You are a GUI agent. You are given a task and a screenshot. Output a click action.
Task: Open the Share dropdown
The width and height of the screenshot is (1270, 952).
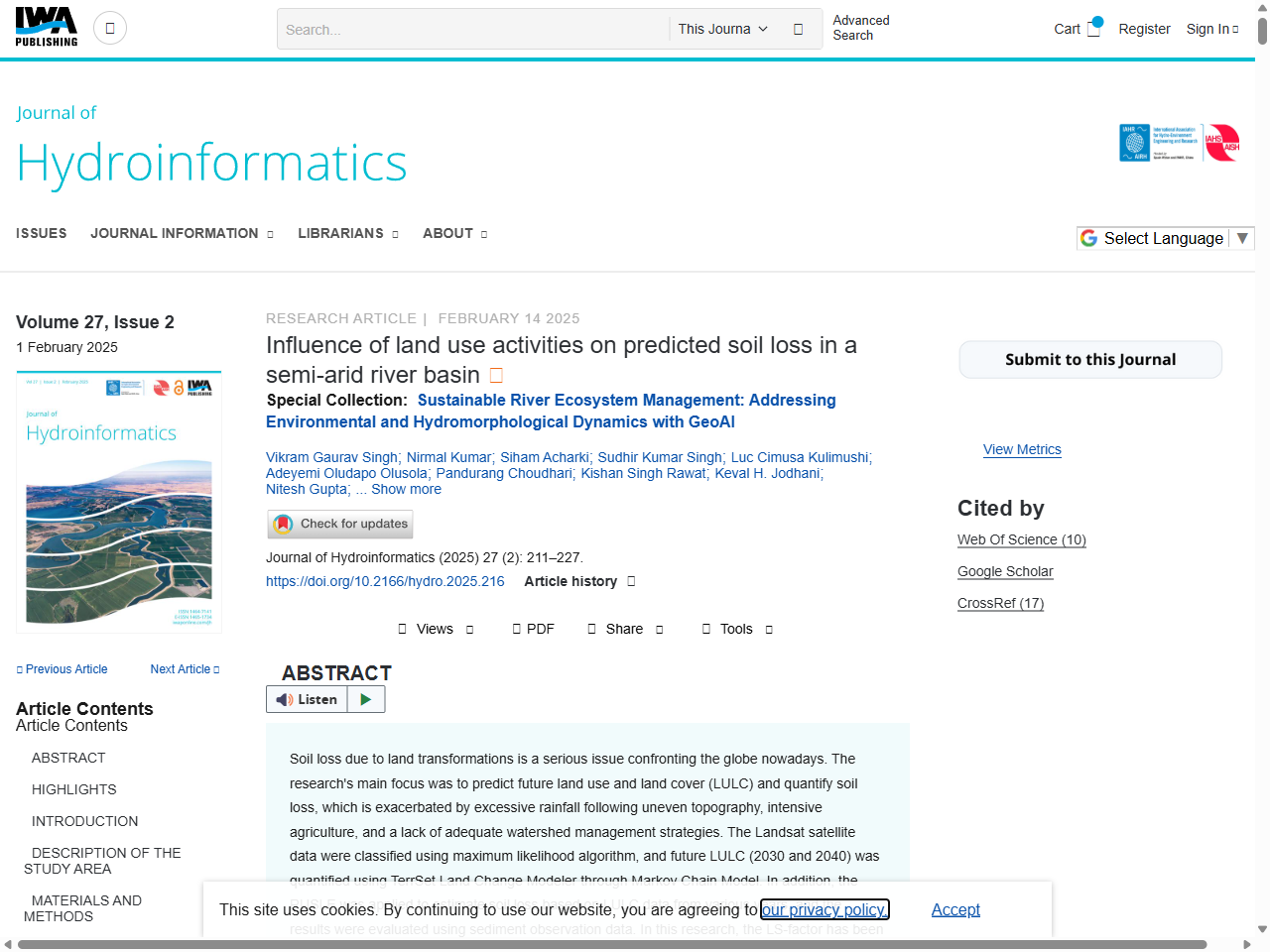[625, 629]
